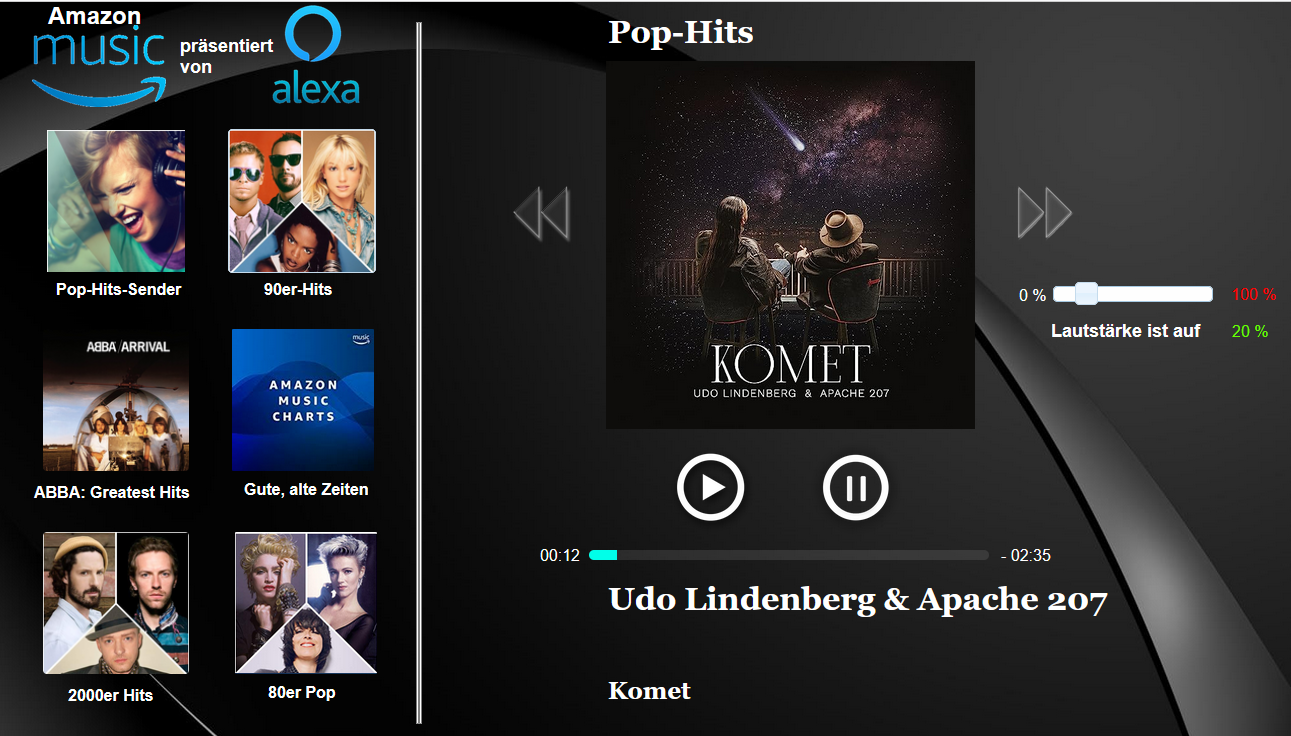Click the Gute, alte Zeiten label
The width and height of the screenshot is (1291, 736).
[x=306, y=490]
